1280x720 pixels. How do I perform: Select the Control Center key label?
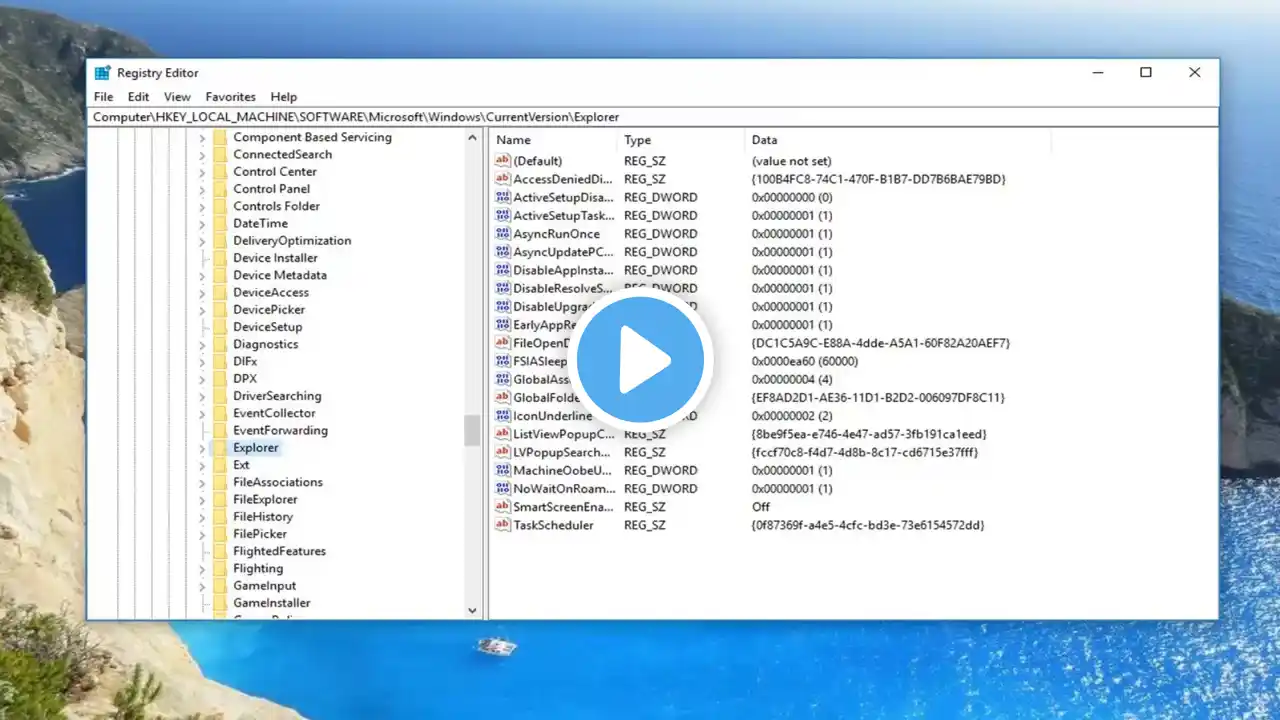pyautogui.click(x=275, y=172)
